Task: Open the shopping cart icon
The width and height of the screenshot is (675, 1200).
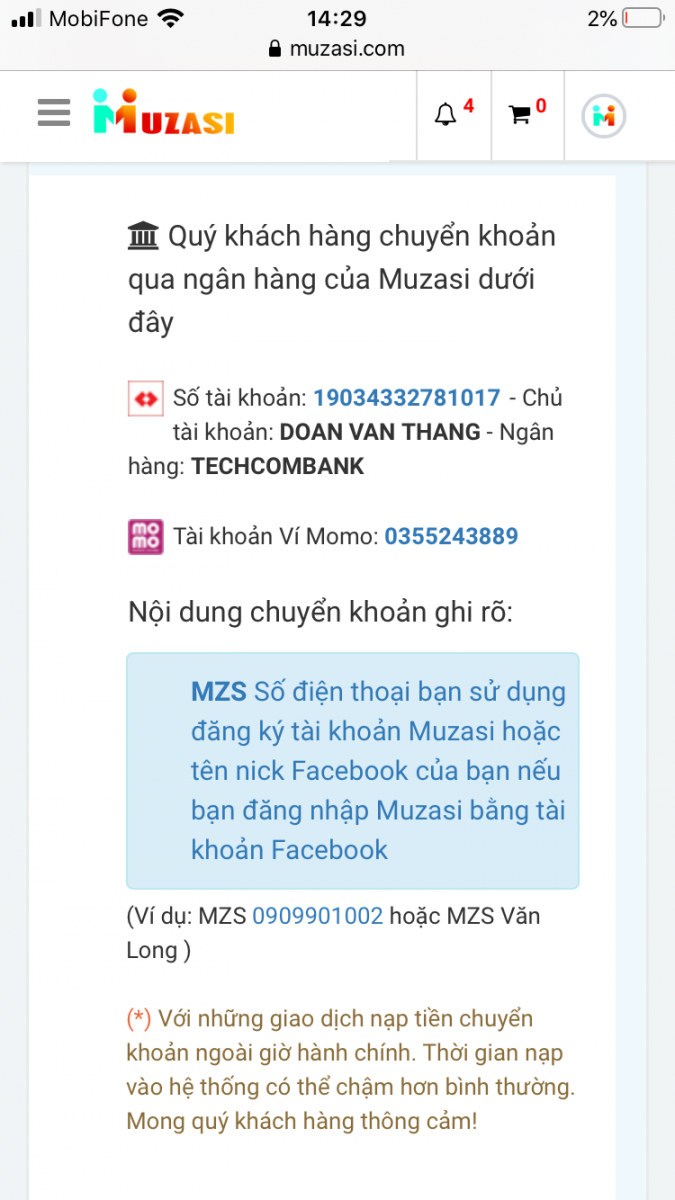Action: pos(520,115)
